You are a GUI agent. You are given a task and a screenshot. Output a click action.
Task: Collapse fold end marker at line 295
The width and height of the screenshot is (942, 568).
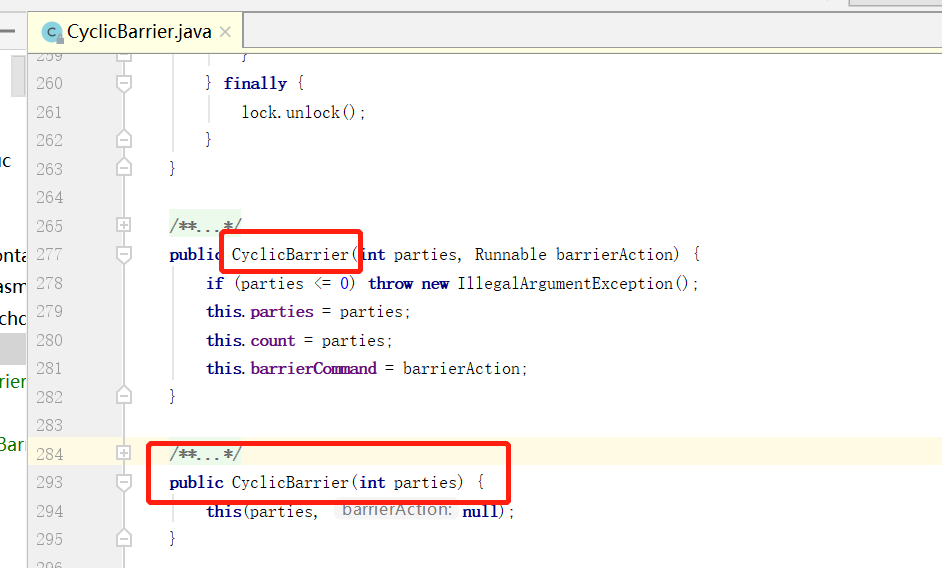pyautogui.click(x=124, y=539)
